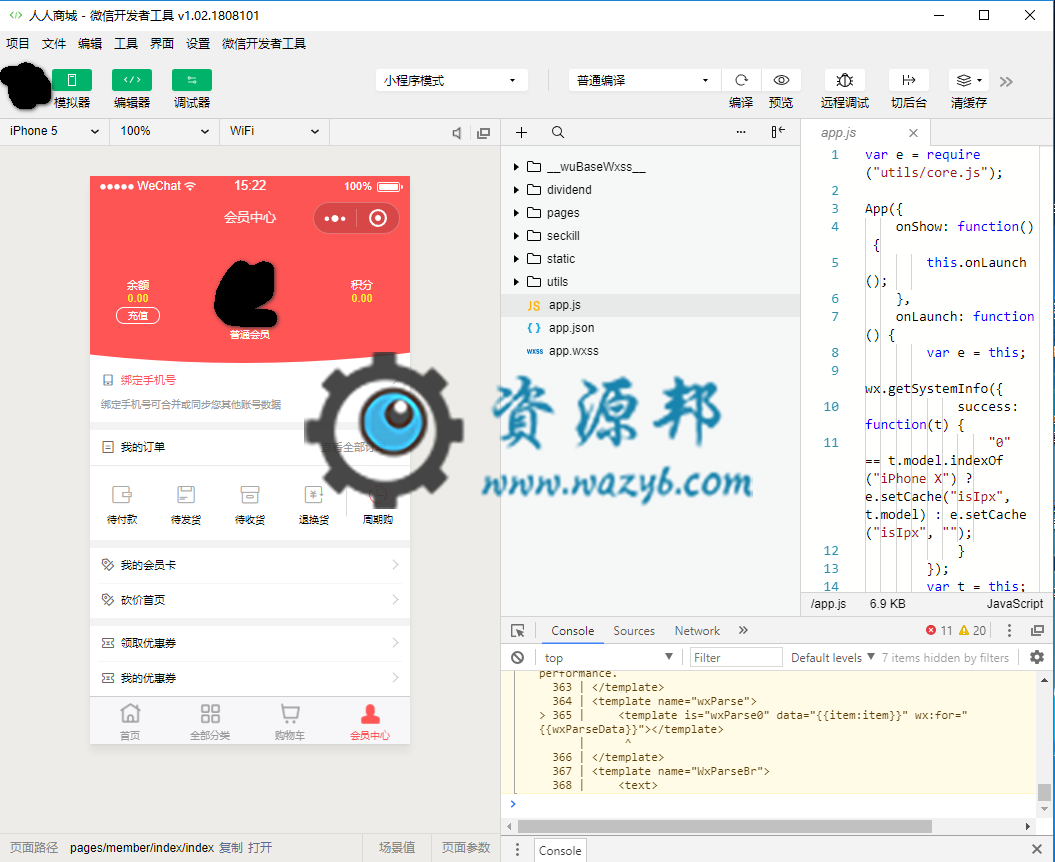Switch to the Network devtools tab
1055x862 pixels.
[697, 631]
